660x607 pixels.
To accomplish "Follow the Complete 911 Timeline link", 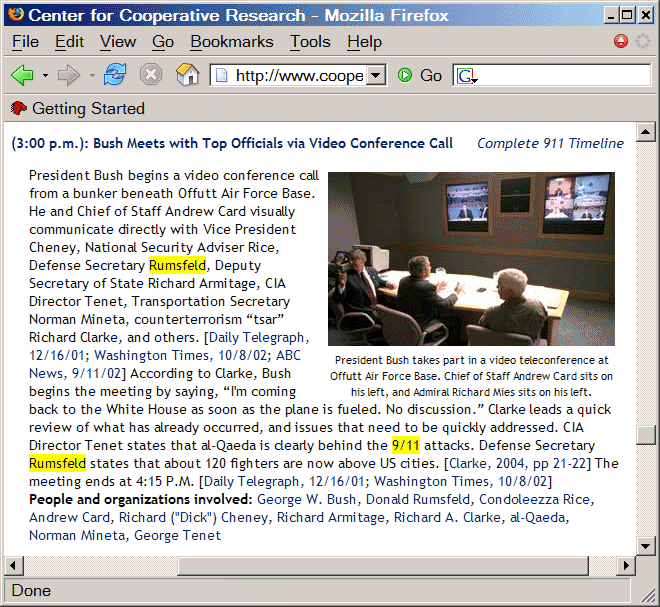I will pyautogui.click(x=550, y=143).
